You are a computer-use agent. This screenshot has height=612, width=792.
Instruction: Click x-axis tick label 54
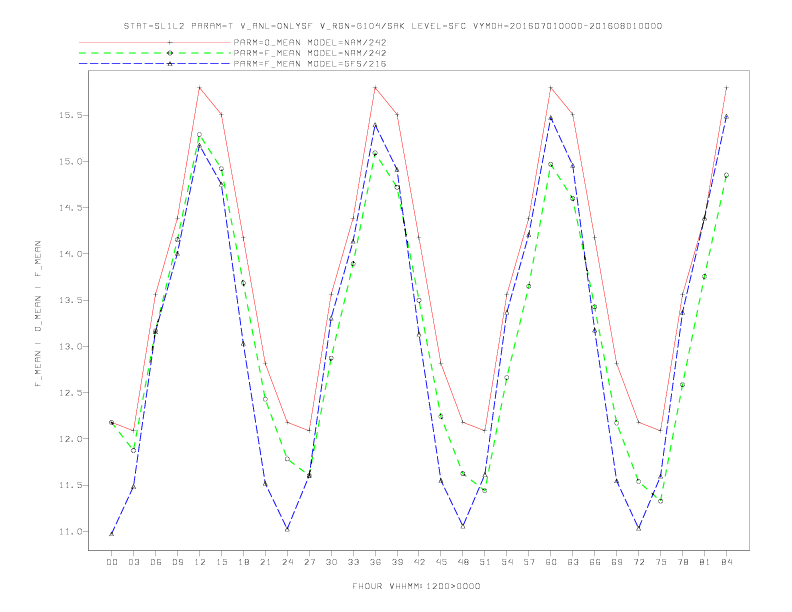tap(507, 562)
